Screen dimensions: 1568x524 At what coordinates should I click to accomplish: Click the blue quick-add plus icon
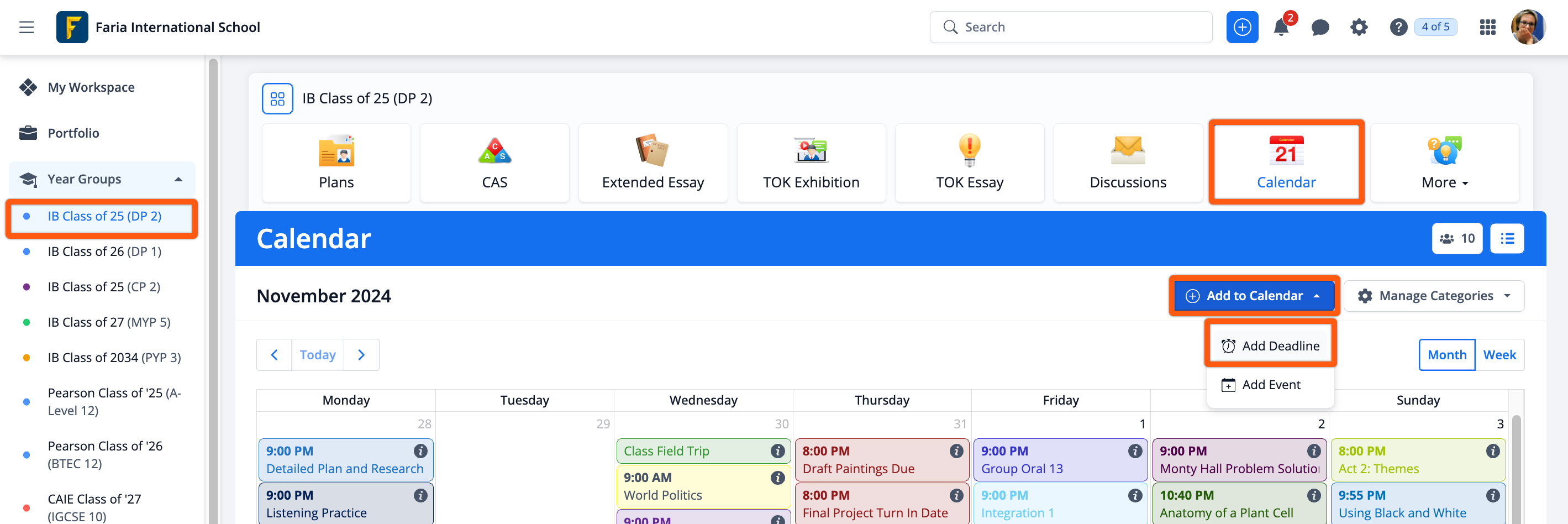[1241, 28]
